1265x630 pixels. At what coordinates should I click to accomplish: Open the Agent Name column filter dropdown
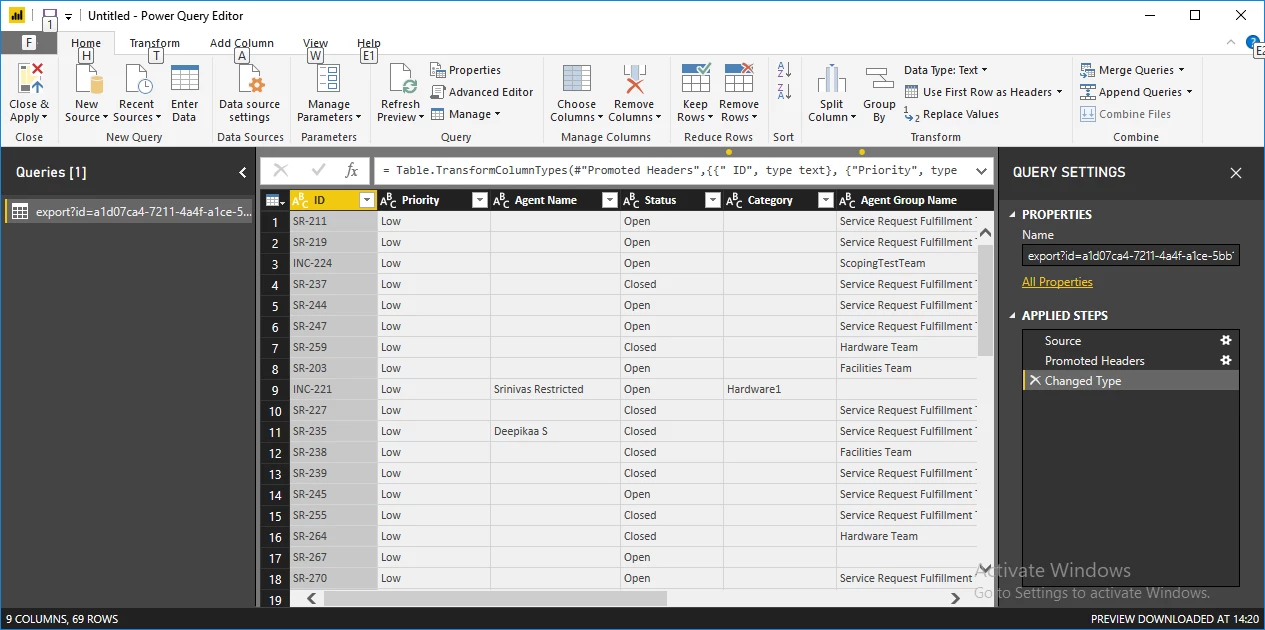(x=609, y=200)
